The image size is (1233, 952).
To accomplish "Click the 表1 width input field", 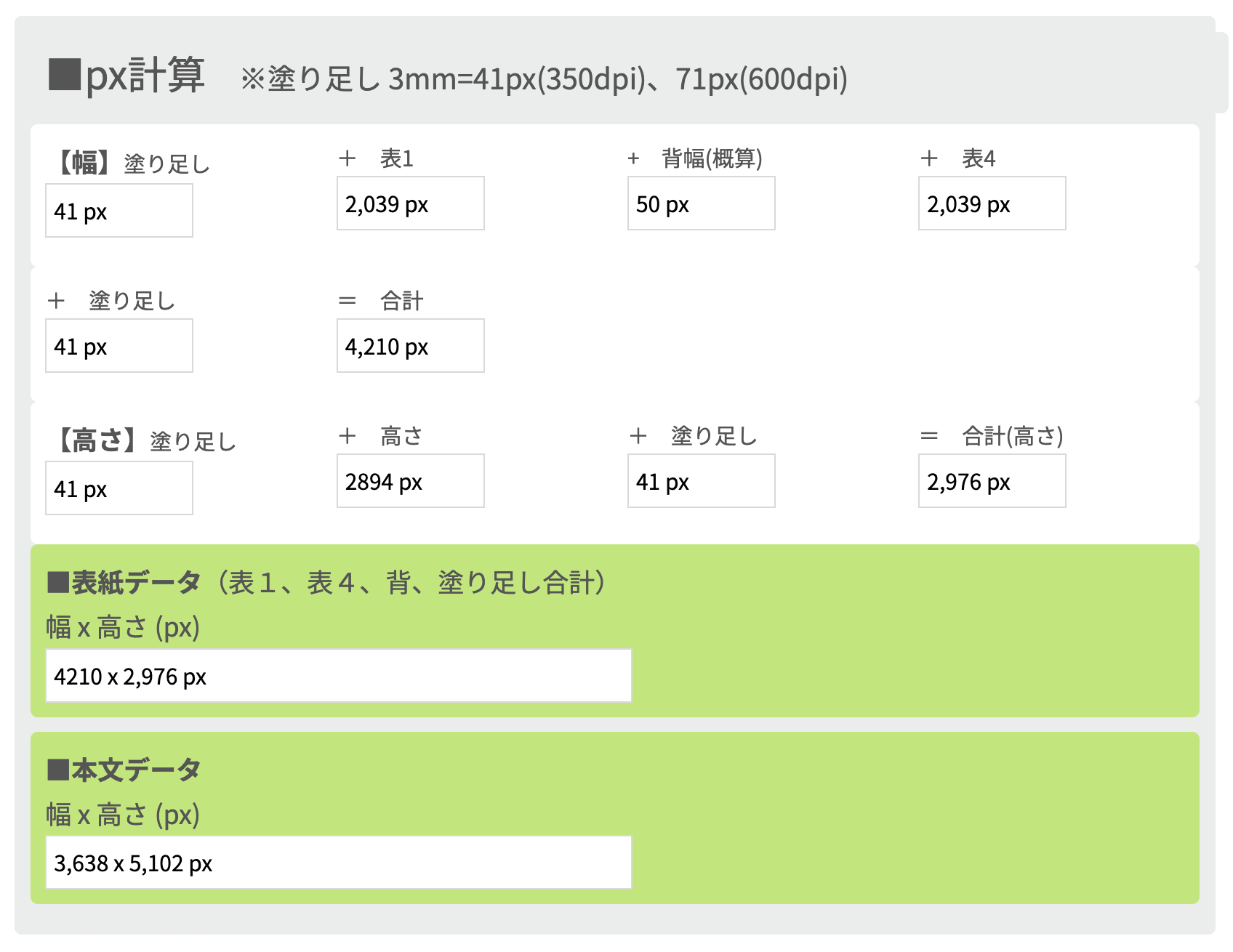I will click(410, 203).
